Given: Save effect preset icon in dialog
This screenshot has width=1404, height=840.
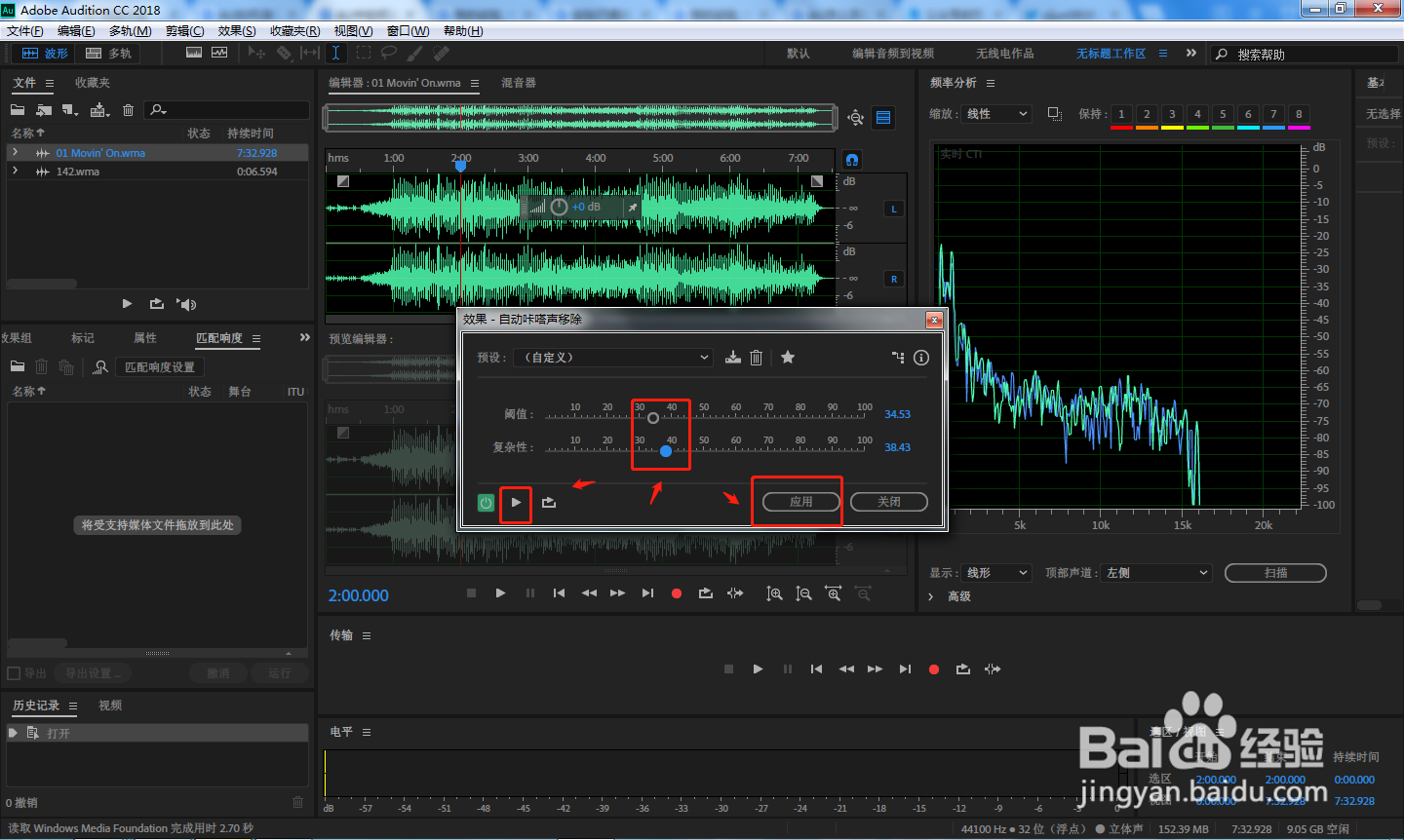Looking at the screenshot, I should [x=733, y=358].
